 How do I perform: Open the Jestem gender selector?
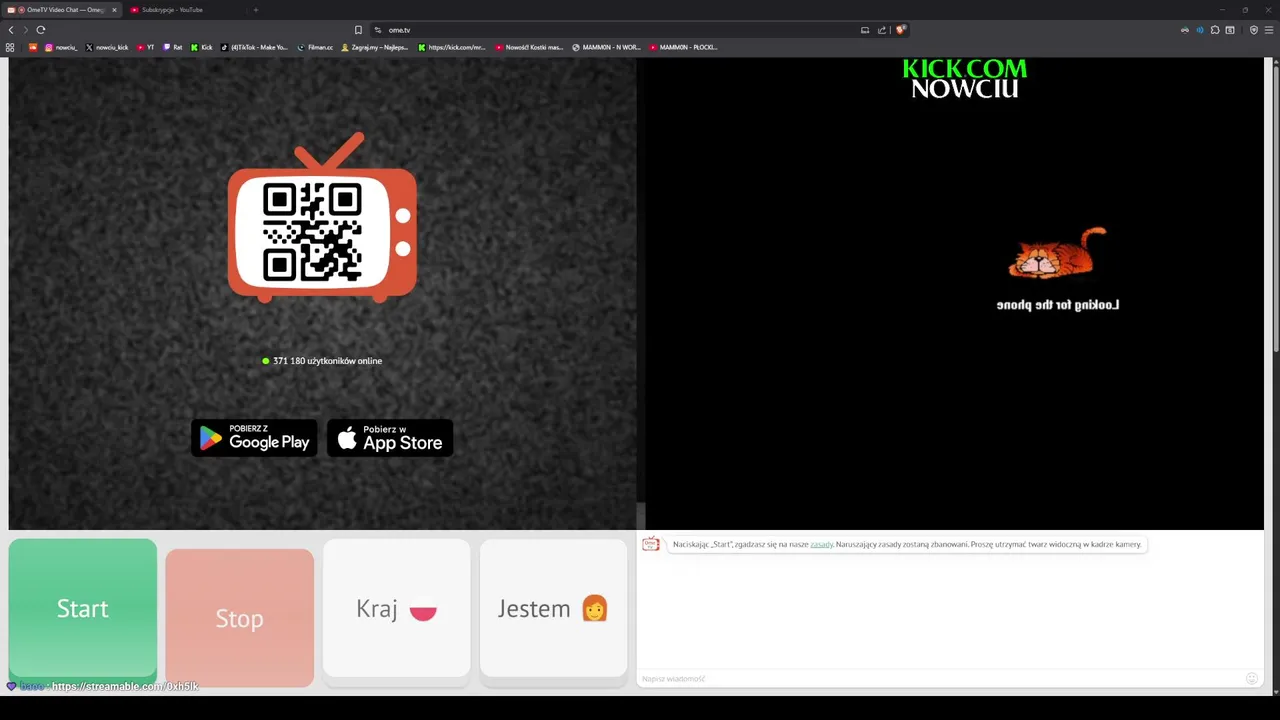click(553, 609)
